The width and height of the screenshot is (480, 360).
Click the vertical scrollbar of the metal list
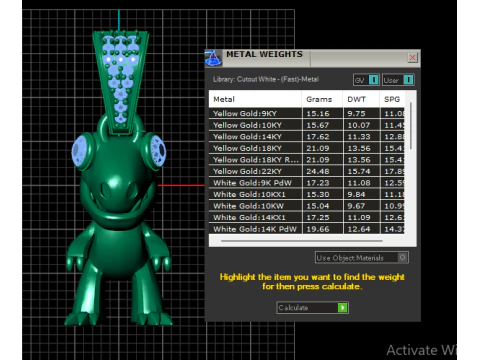tap(411, 126)
